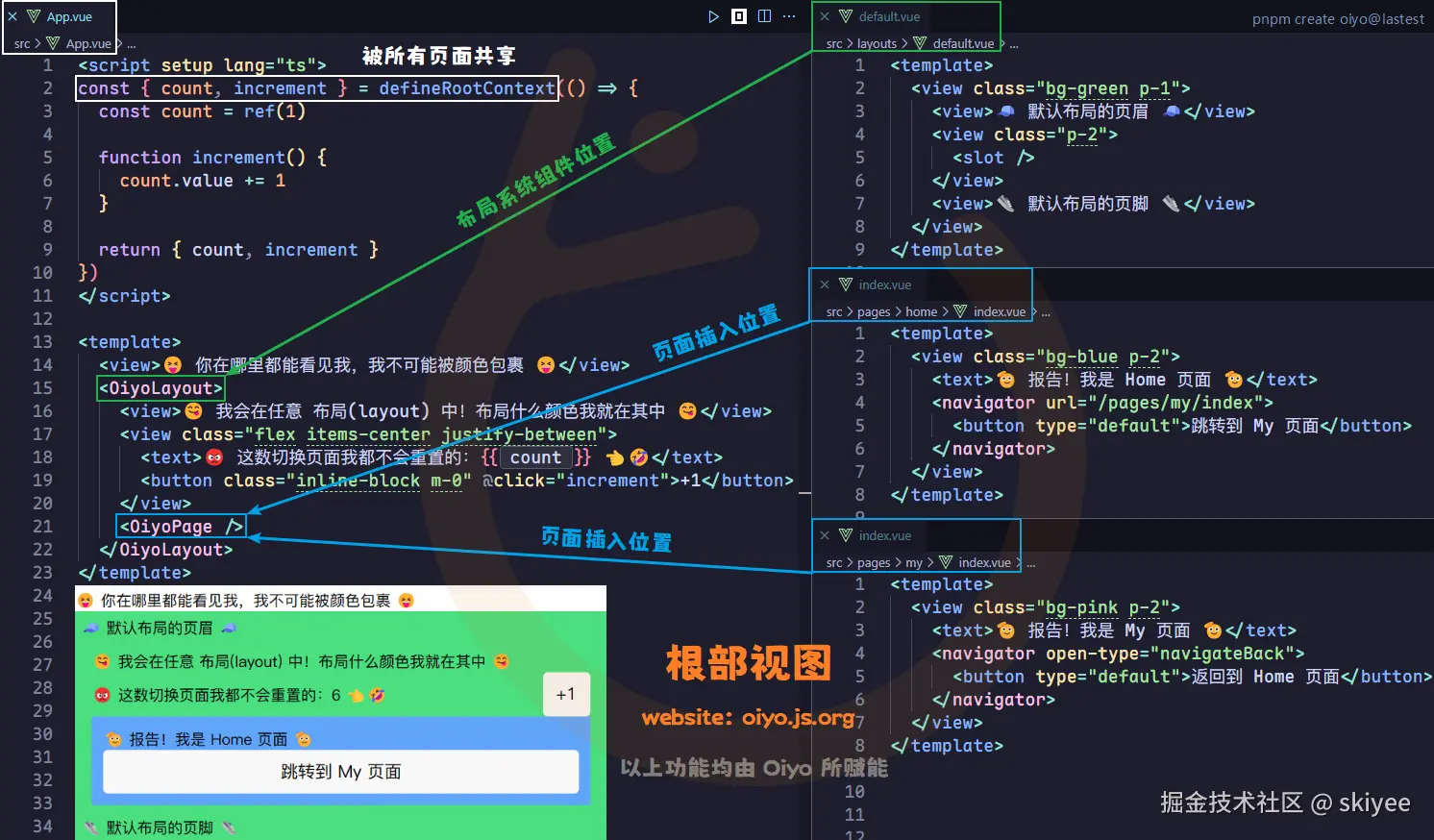
Task: Click "count.value += 1" in App.vue
Action: (202, 181)
